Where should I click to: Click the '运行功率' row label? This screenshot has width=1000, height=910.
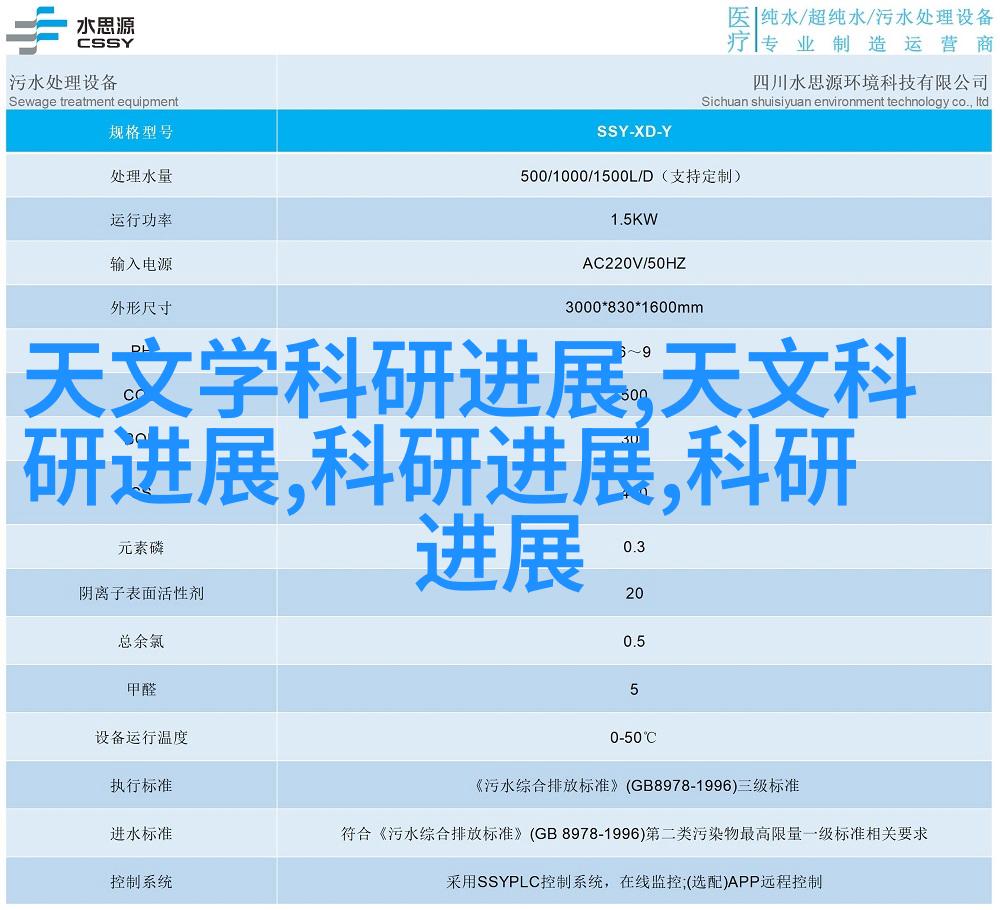tap(141, 220)
